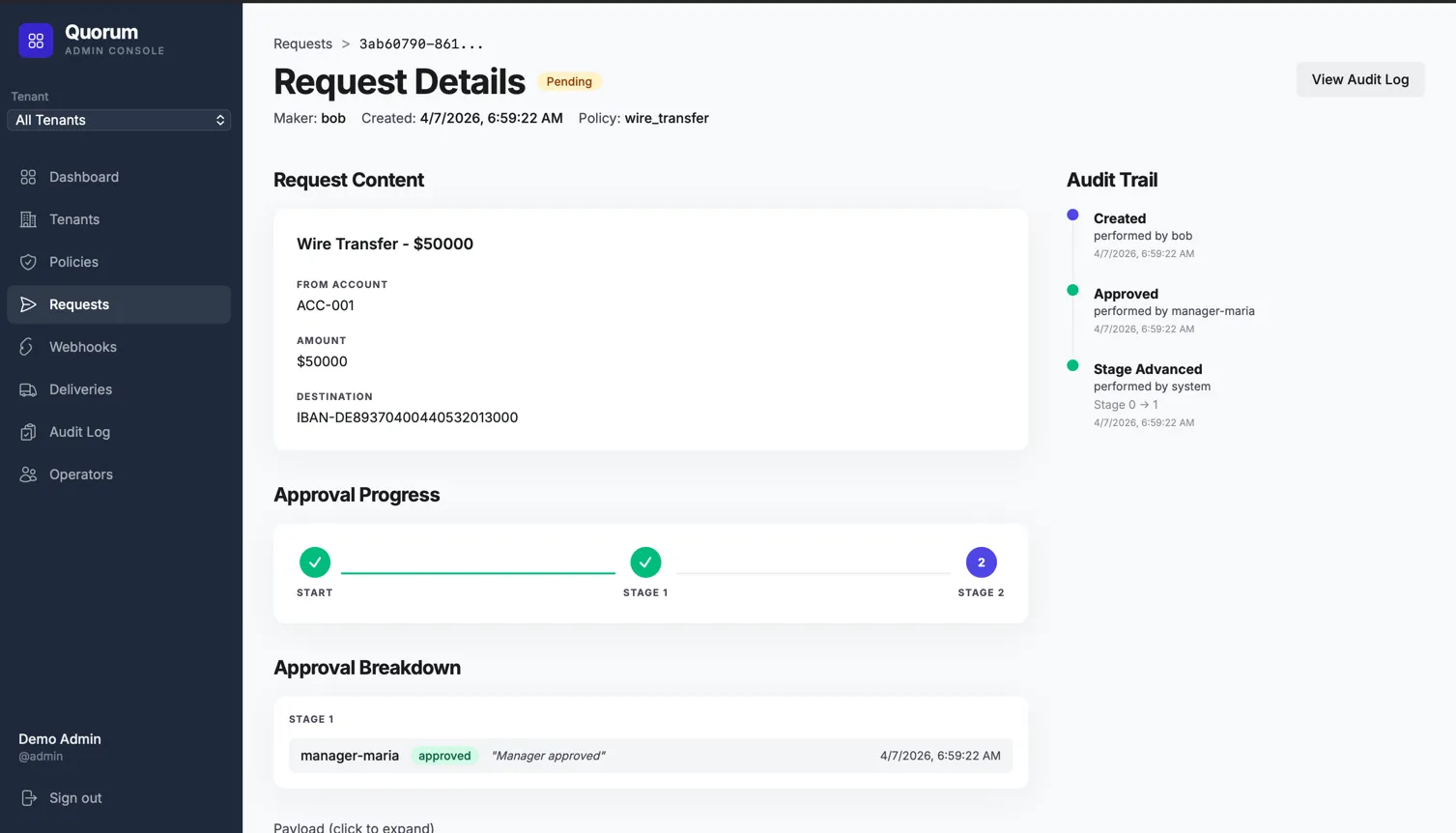Image resolution: width=1456 pixels, height=833 pixels.
Task: Click the Audit Log clipboard icon
Action: pos(28,432)
